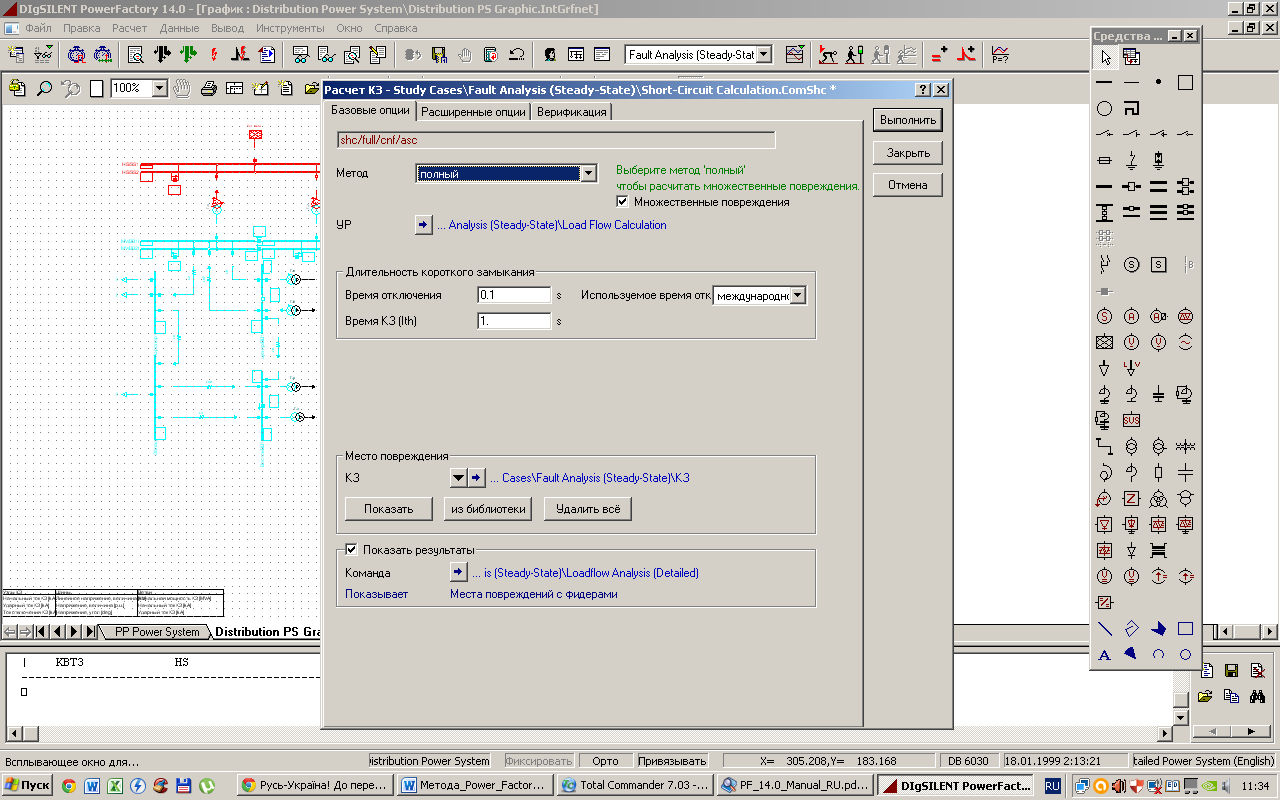Click the Отмена button
The width and height of the screenshot is (1280, 800).
[908, 185]
